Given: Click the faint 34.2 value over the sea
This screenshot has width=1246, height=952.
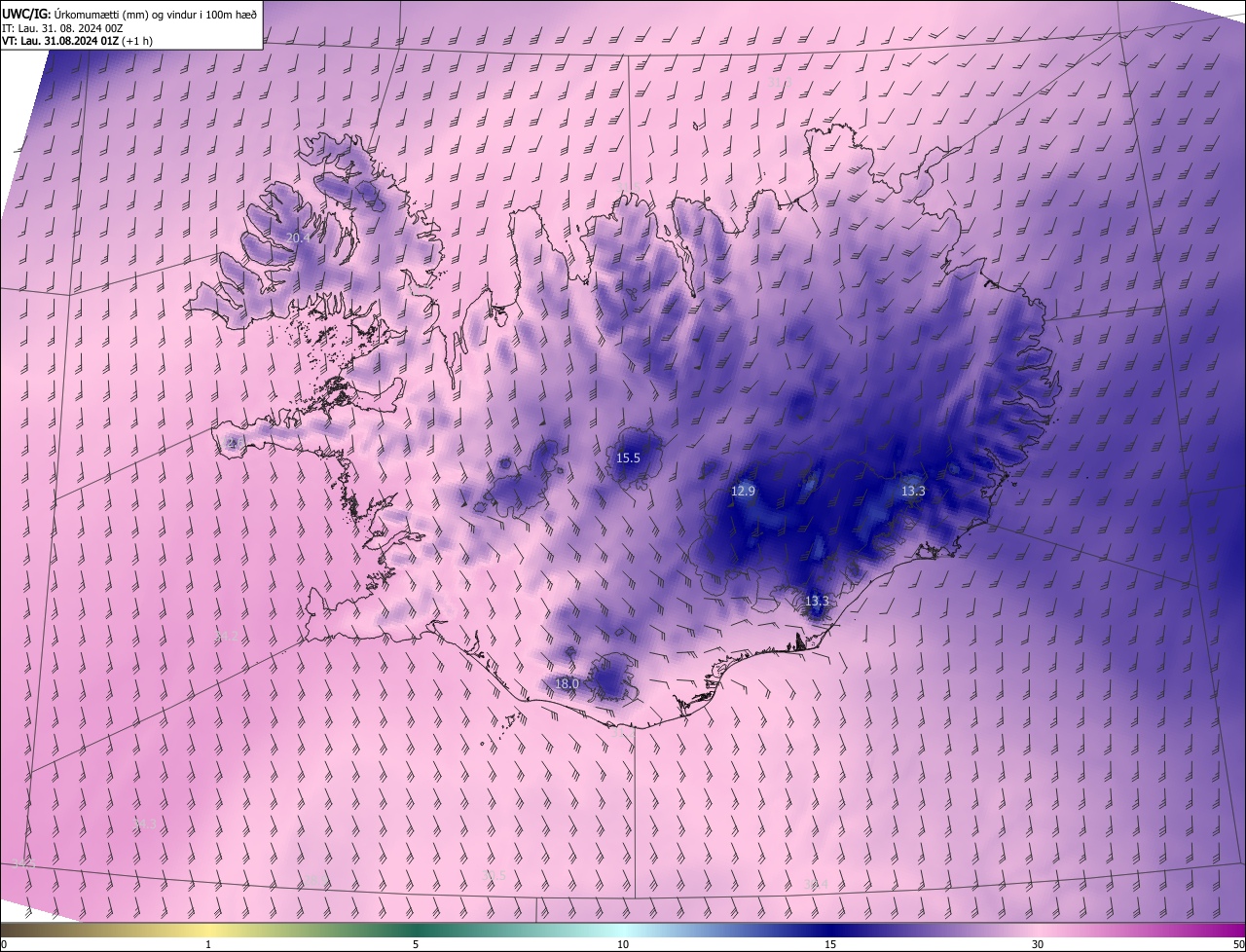Looking at the screenshot, I should click(x=225, y=637).
